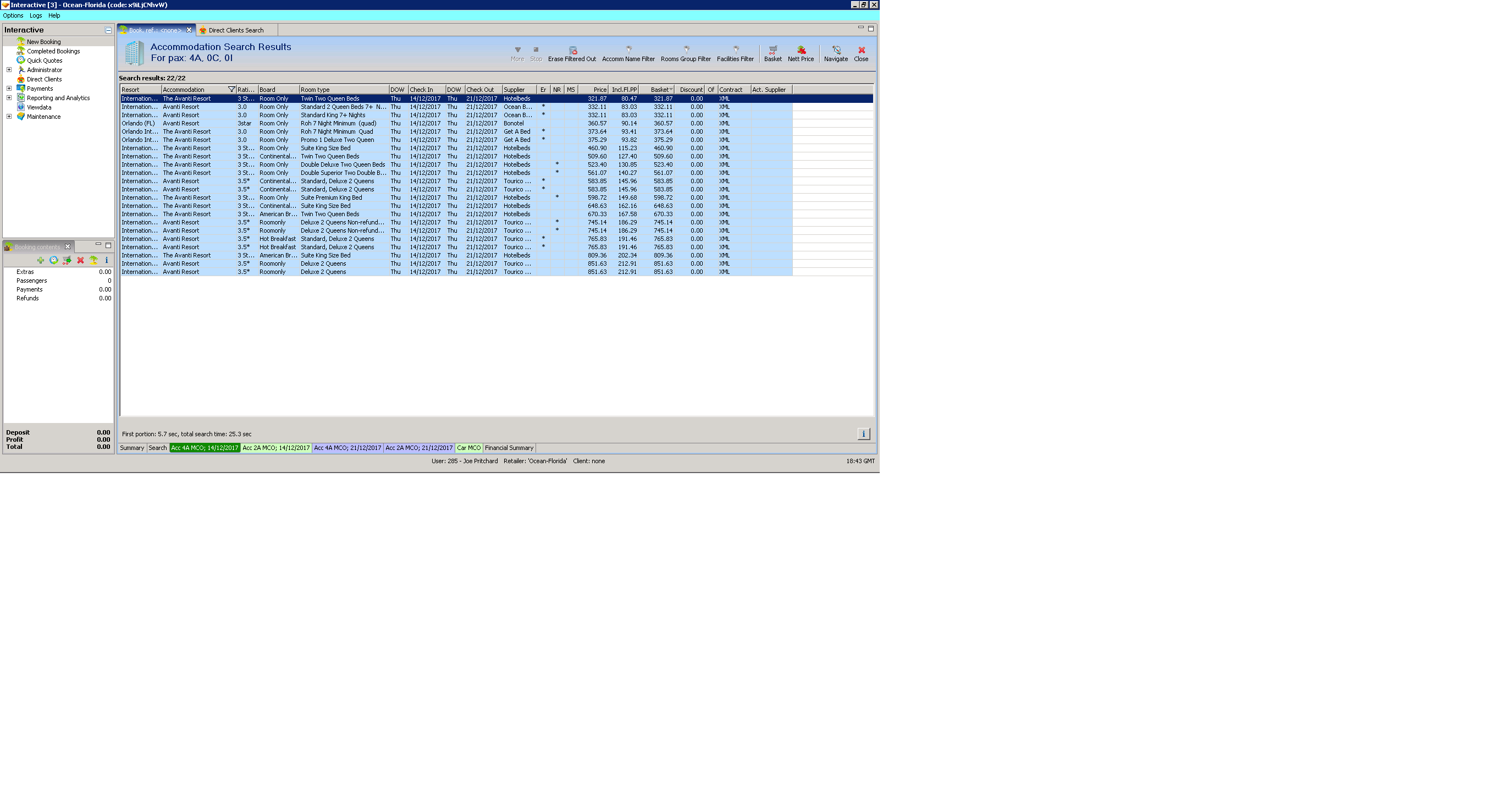Open the Basket toolbar icon
This screenshot has width=1512, height=791.
[x=772, y=53]
